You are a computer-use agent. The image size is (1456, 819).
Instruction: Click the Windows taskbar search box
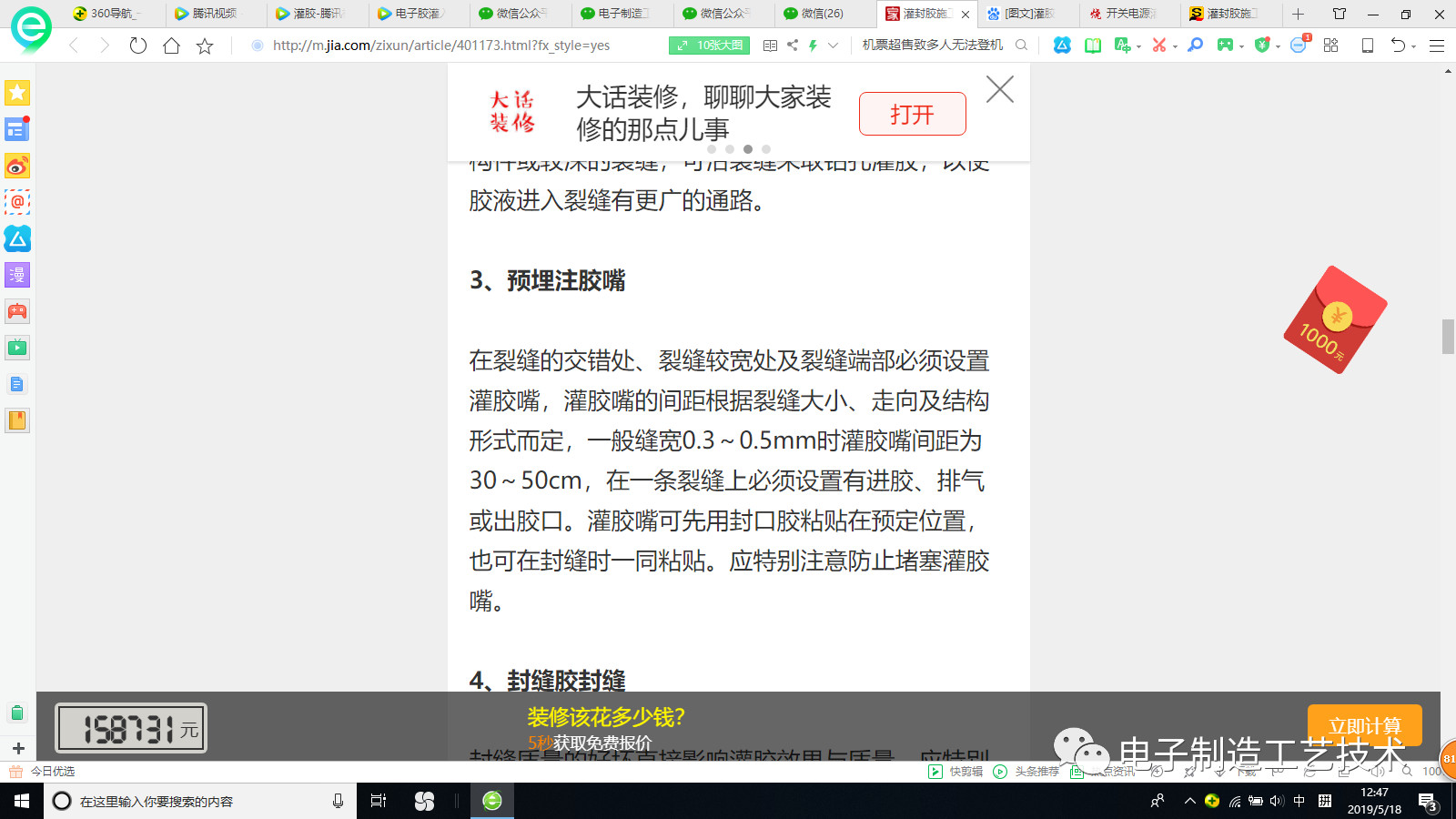pos(198,801)
